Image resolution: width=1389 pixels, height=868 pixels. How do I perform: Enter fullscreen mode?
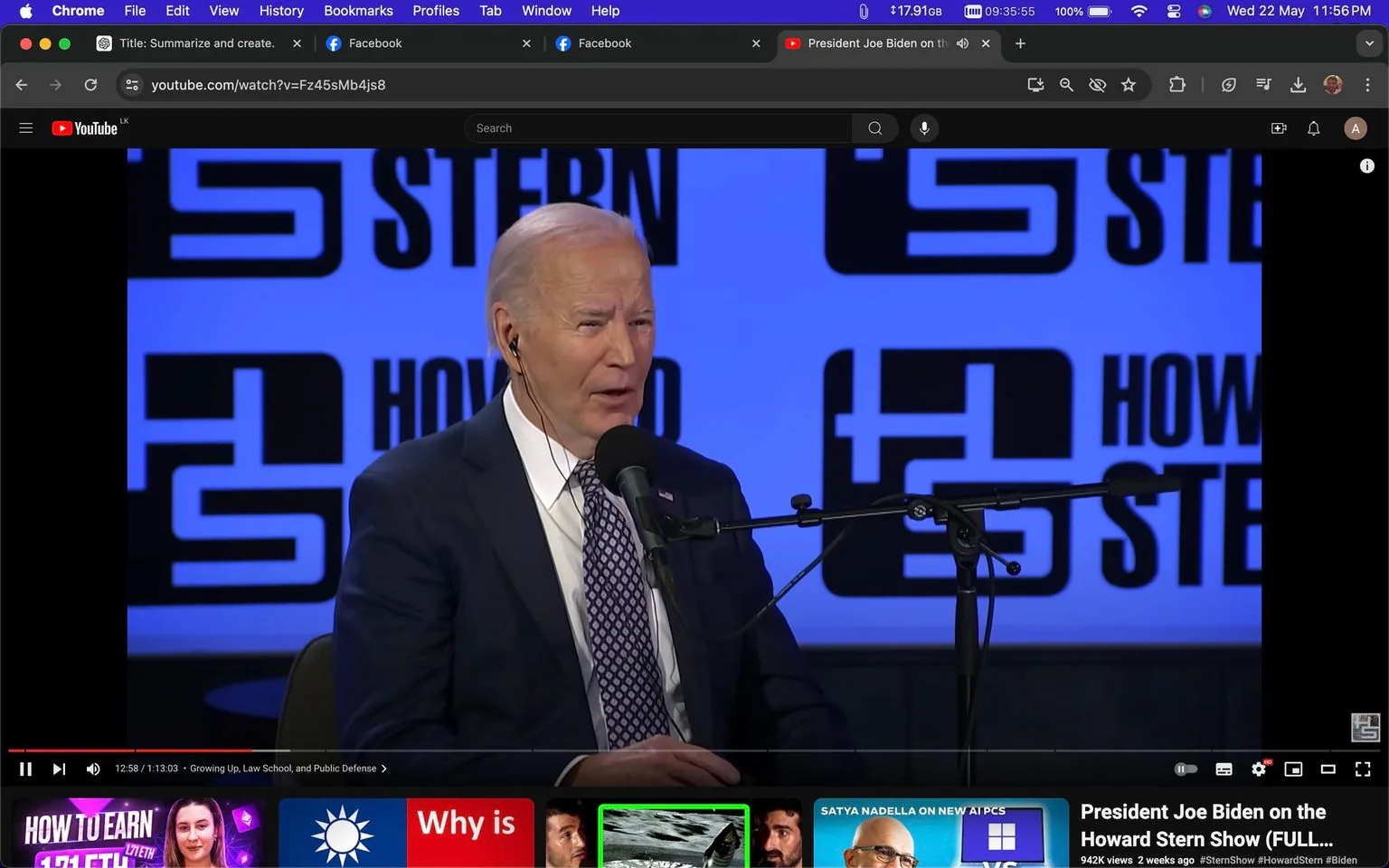(1363, 769)
